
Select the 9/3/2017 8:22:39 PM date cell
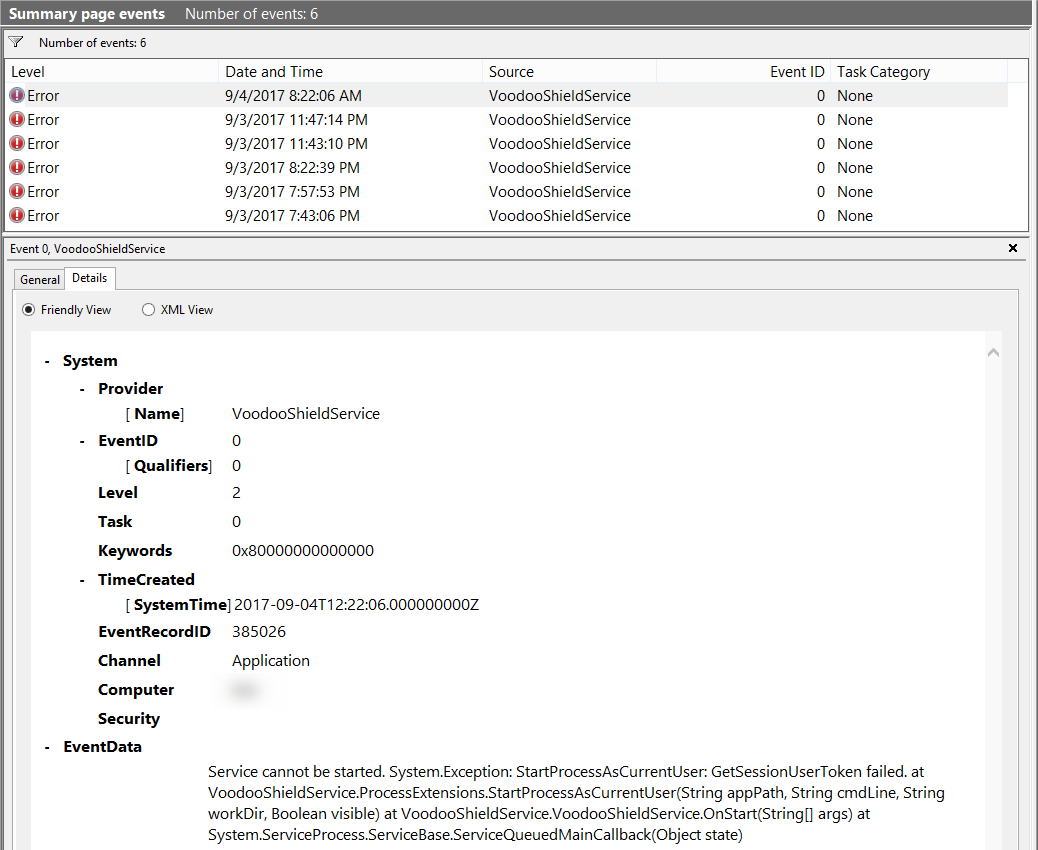click(292, 167)
